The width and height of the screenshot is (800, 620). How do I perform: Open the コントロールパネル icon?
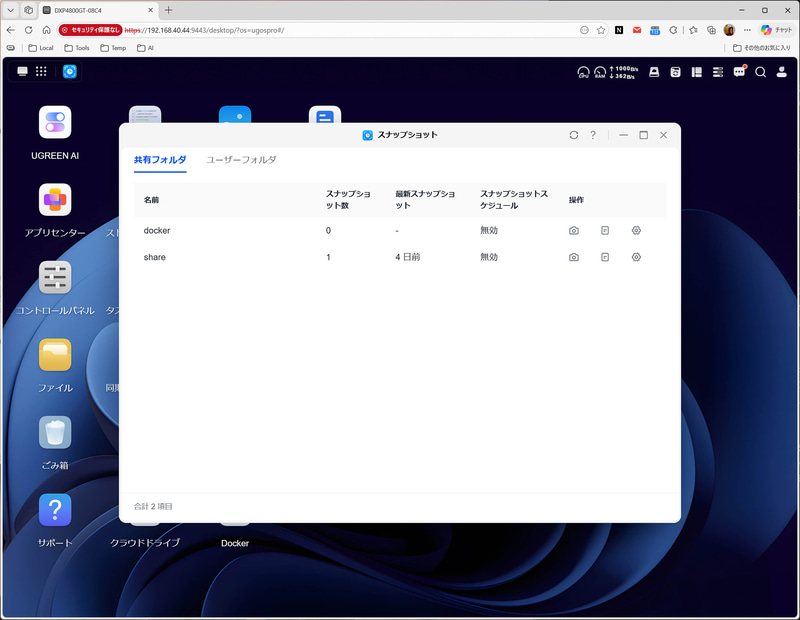[x=55, y=277]
